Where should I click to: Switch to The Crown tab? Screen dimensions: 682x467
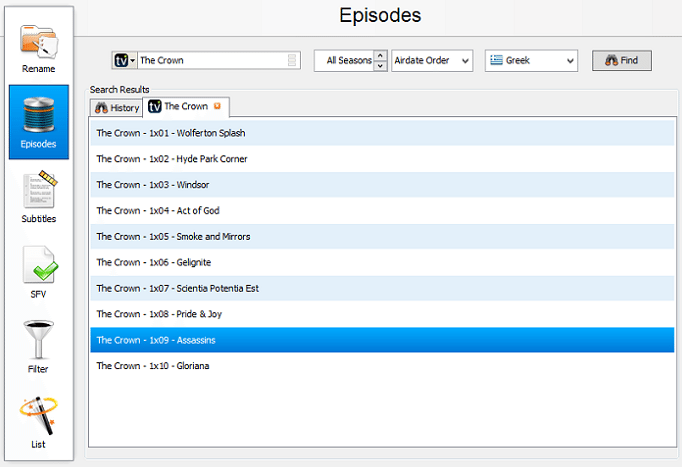point(186,107)
